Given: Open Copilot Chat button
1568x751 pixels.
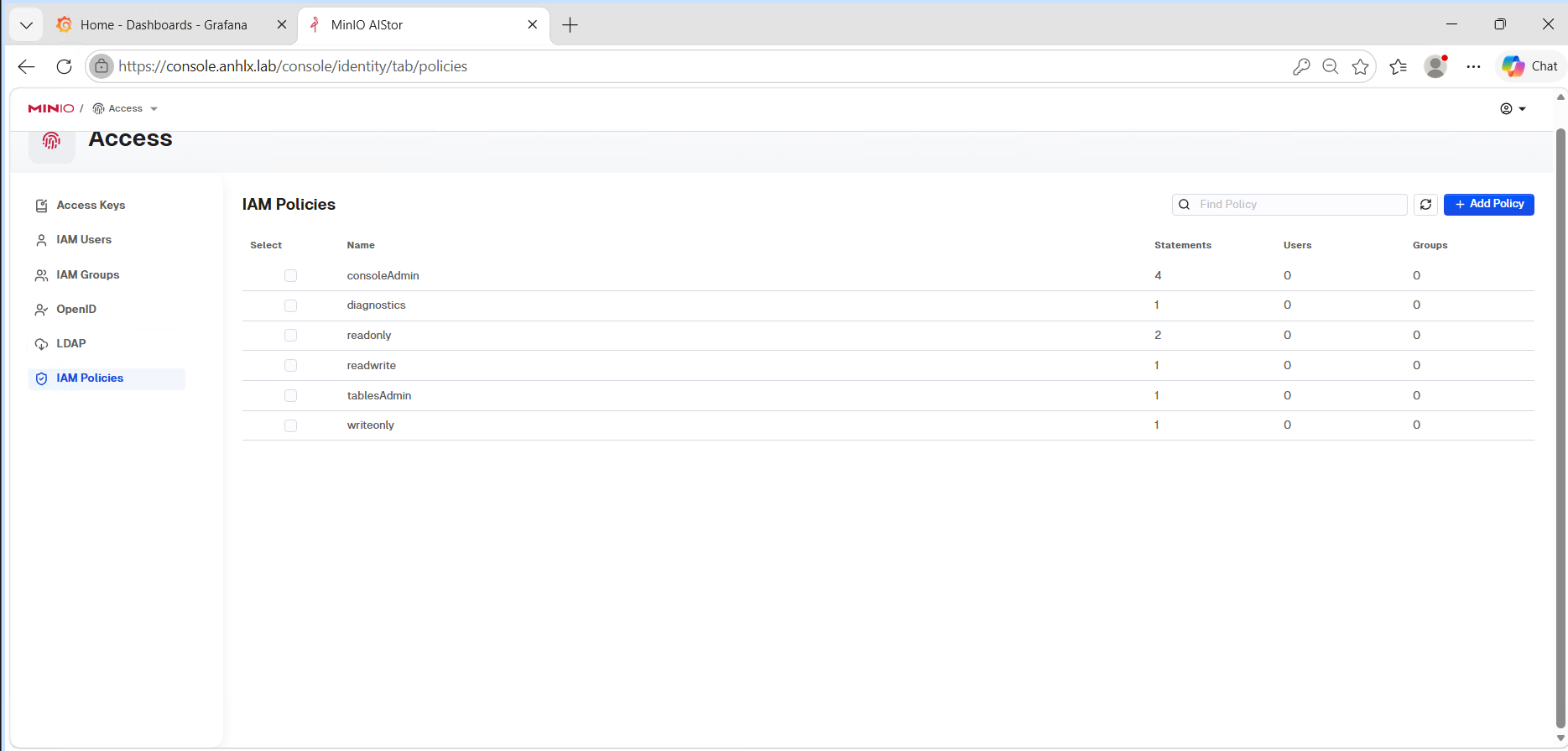Looking at the screenshot, I should click(1530, 66).
